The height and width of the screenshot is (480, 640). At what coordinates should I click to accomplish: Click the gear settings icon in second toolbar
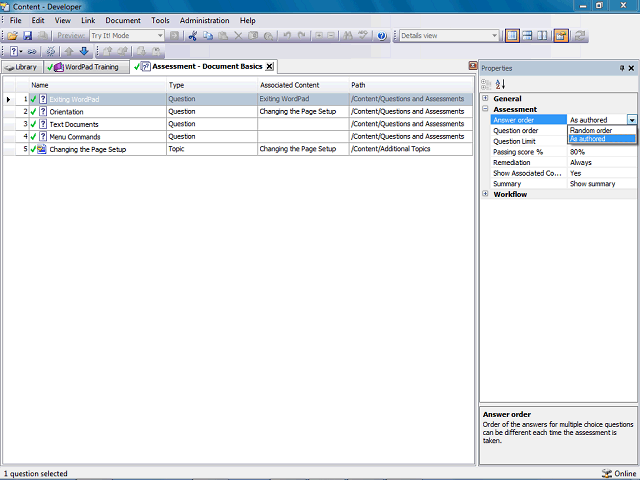click(51, 51)
